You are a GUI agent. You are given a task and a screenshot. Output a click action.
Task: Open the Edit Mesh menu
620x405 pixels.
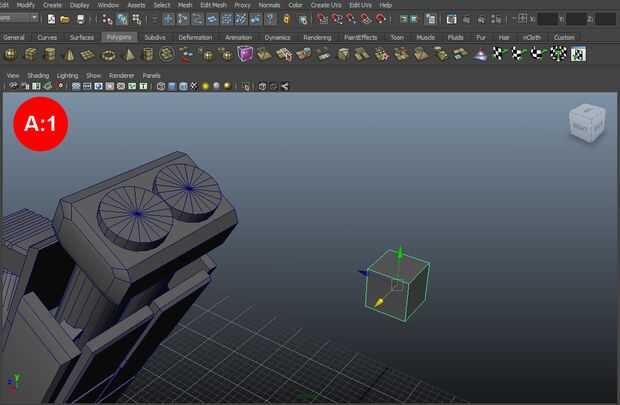(x=214, y=5)
